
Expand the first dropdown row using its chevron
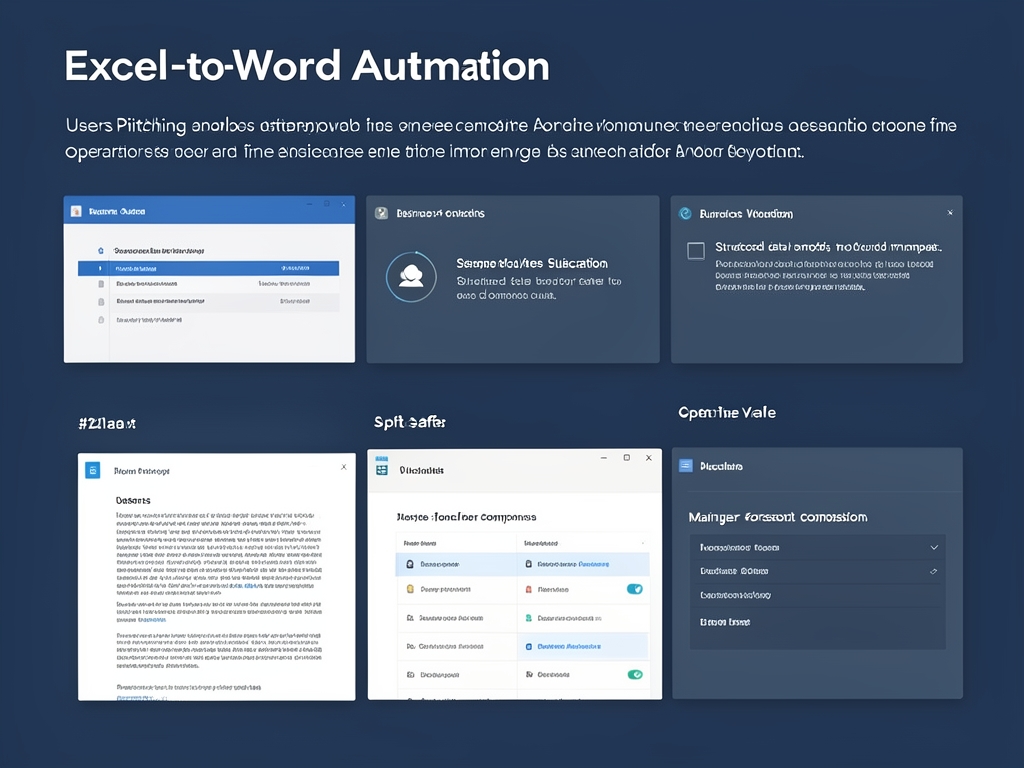pyautogui.click(x=935, y=548)
